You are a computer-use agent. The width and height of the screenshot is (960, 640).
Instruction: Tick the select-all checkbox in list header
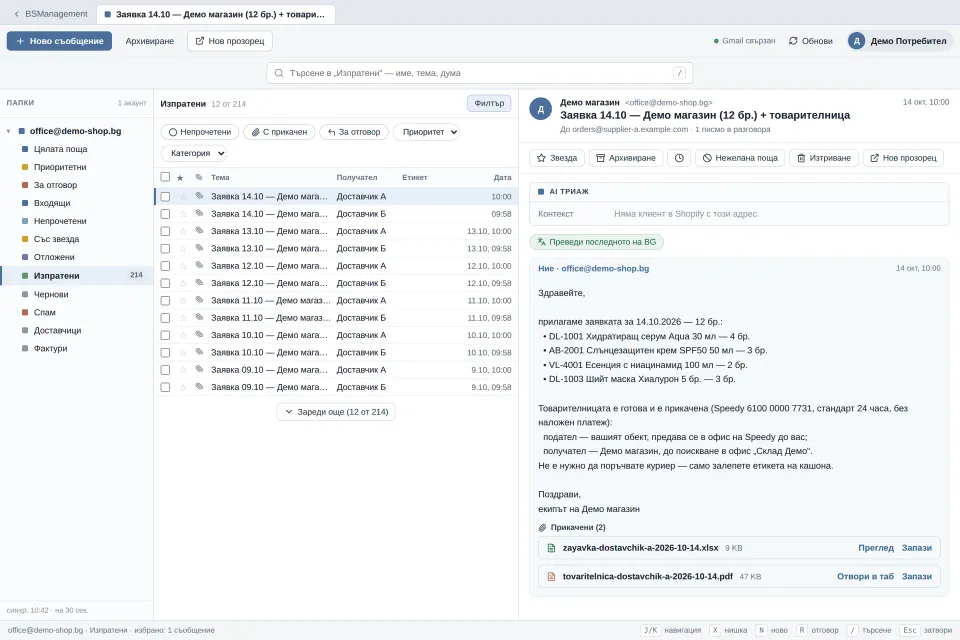point(165,177)
